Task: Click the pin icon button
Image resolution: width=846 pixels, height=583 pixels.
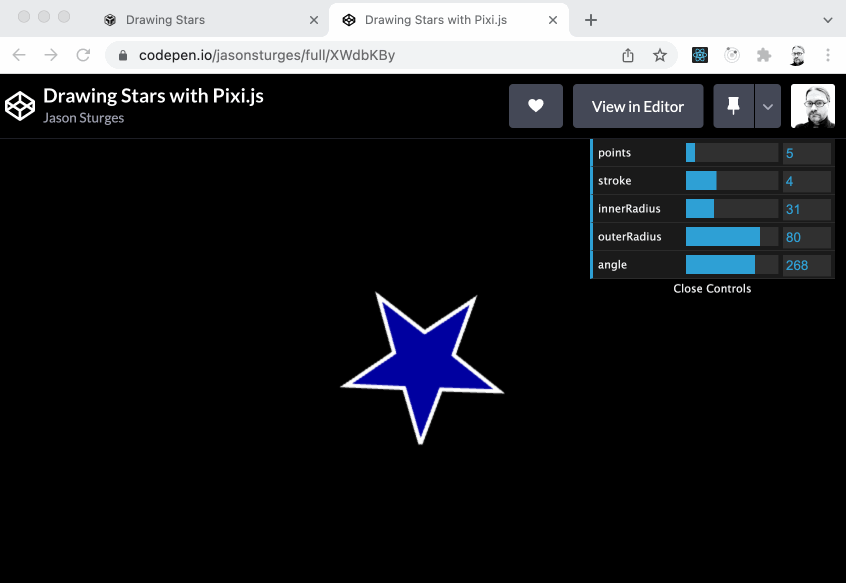Action: 731,106
